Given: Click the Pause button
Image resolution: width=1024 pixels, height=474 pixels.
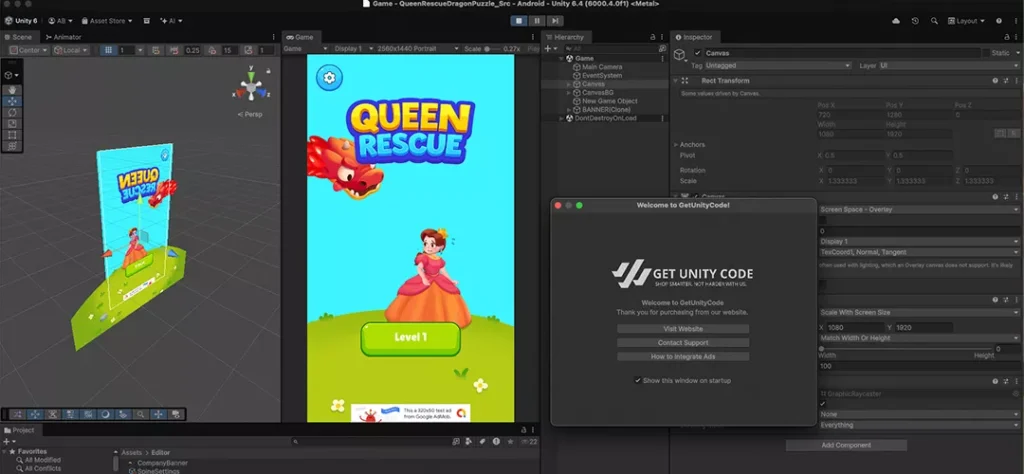Looking at the screenshot, I should [x=537, y=21].
